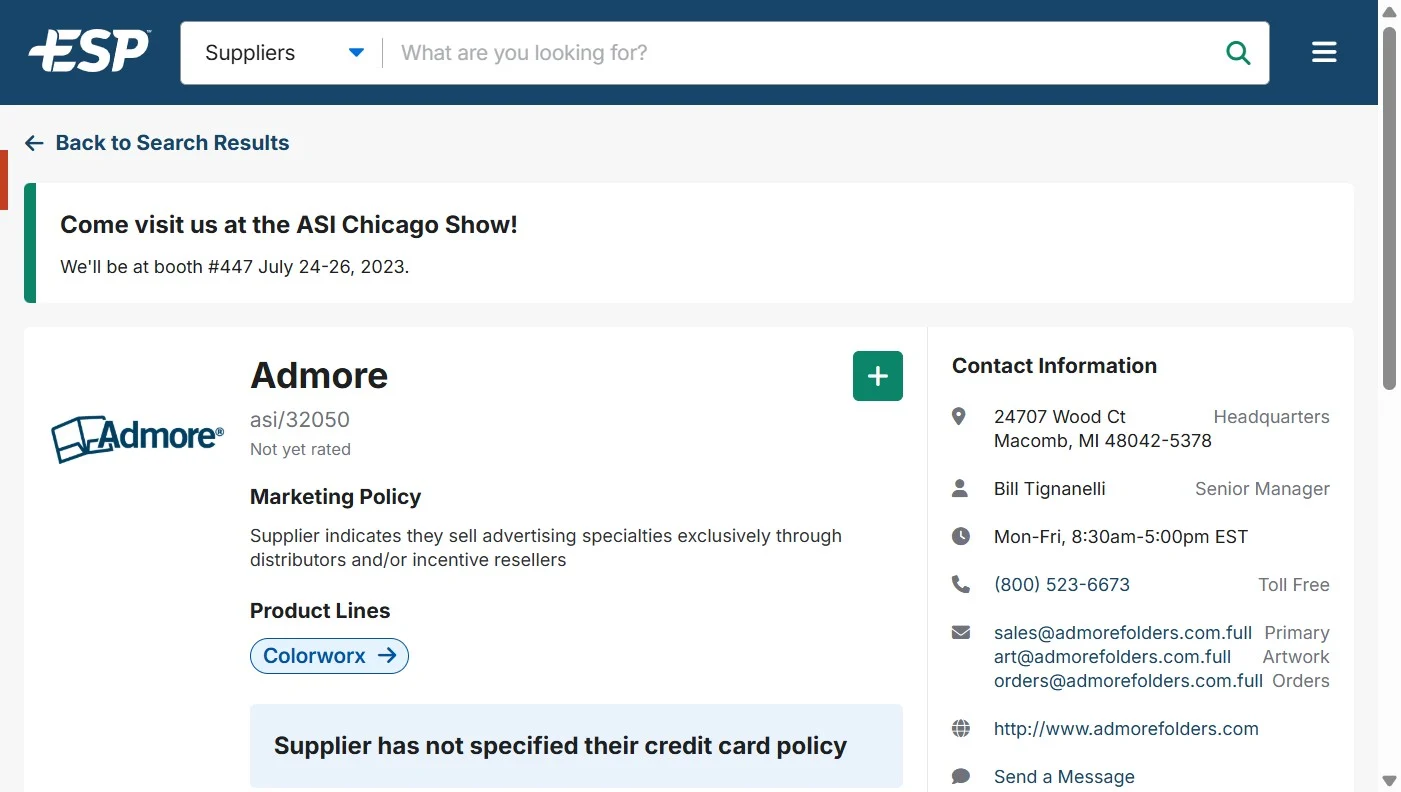
Task: Email orders@admorefolders.com.full
Action: click(x=1128, y=681)
